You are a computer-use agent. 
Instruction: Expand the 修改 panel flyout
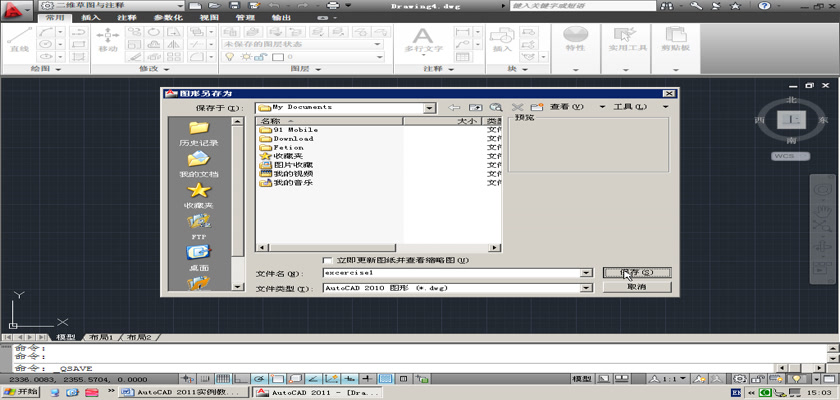click(155, 69)
